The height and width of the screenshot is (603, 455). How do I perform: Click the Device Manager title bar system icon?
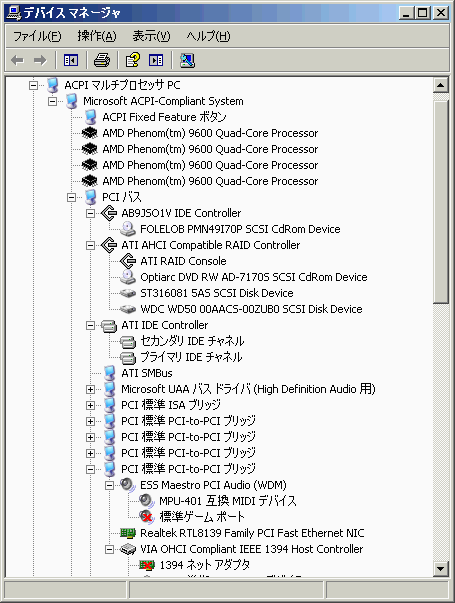14,13
